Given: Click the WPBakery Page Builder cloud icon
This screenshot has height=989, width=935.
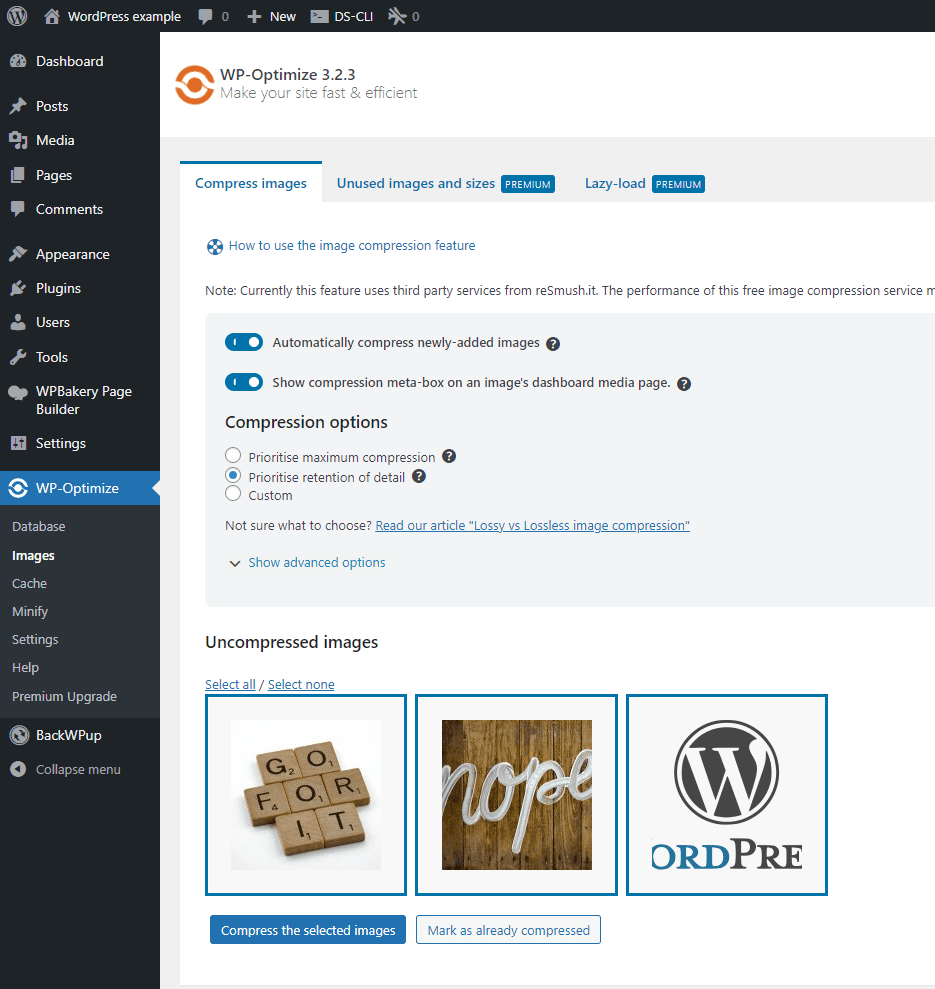Looking at the screenshot, I should click(18, 392).
